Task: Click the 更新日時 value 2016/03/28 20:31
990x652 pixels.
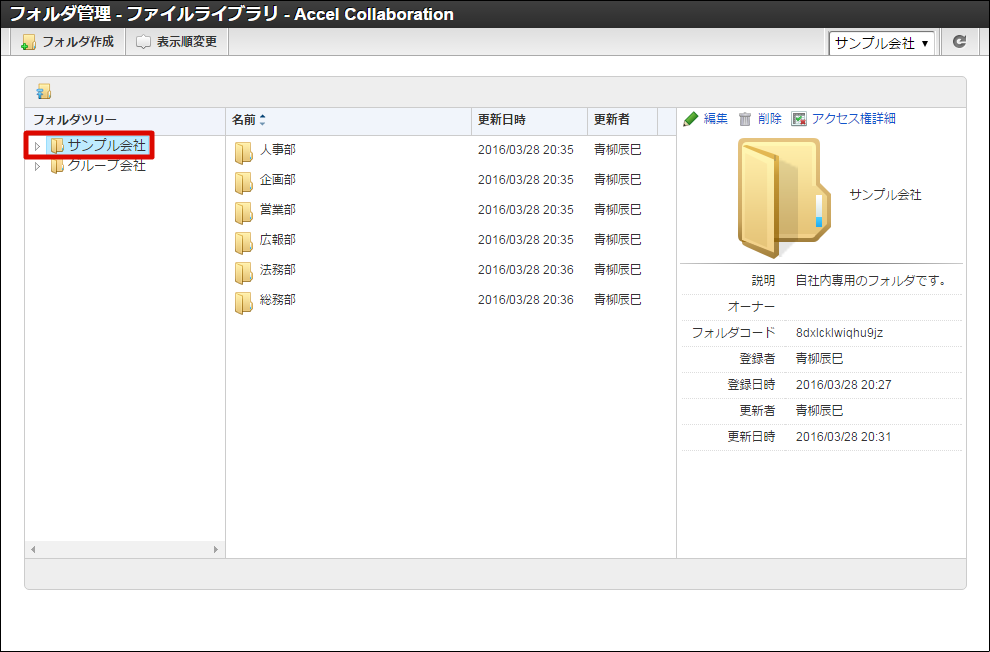Action: click(x=844, y=436)
